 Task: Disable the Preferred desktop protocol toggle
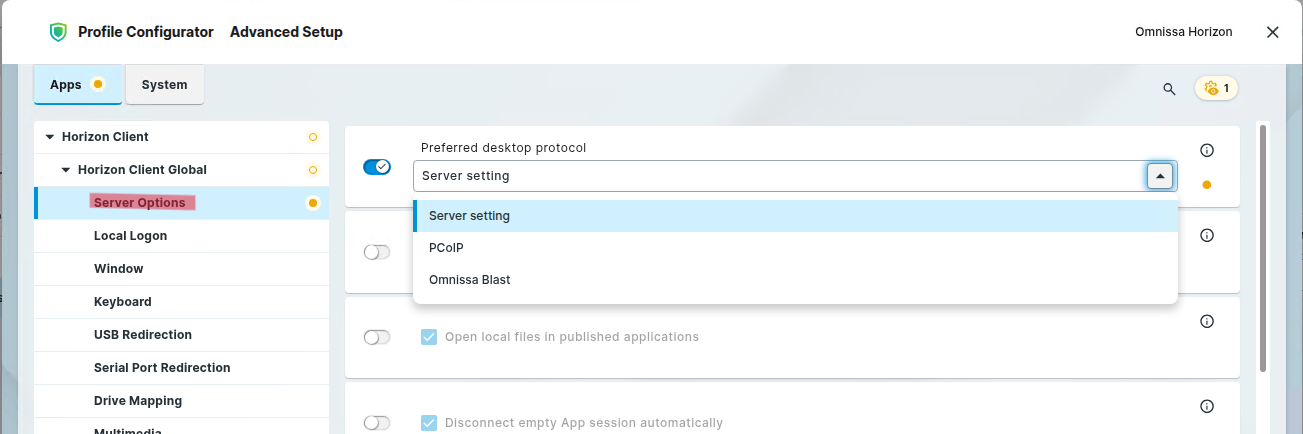(x=377, y=167)
